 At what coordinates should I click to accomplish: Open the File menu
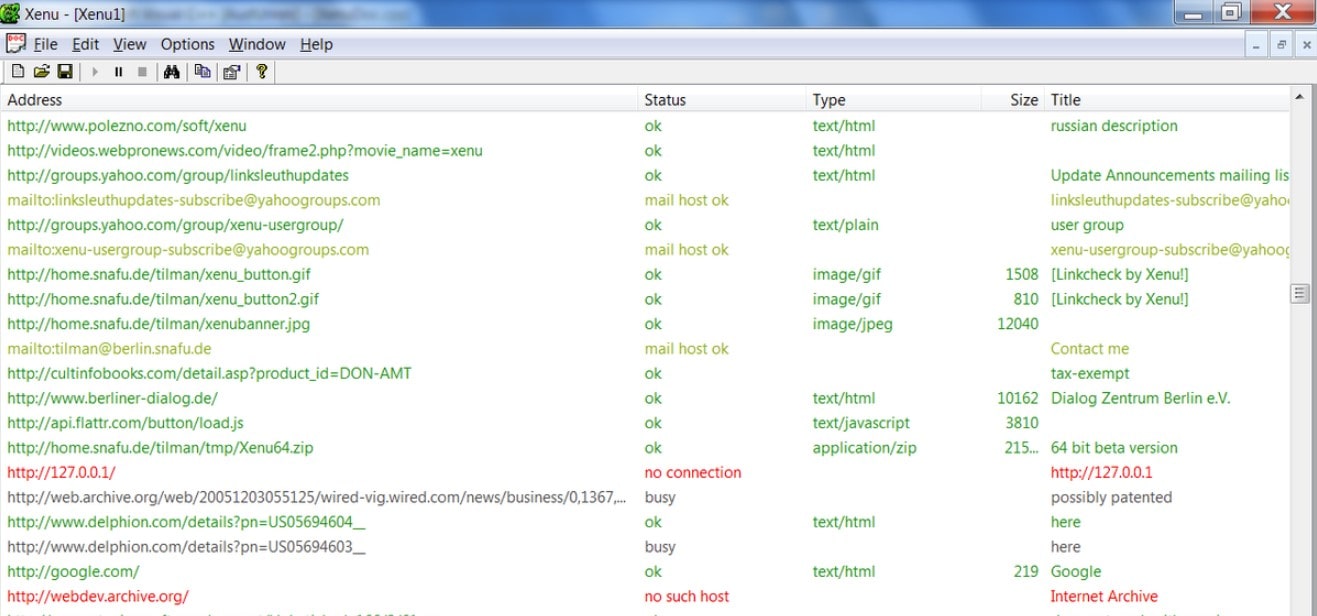click(x=45, y=44)
